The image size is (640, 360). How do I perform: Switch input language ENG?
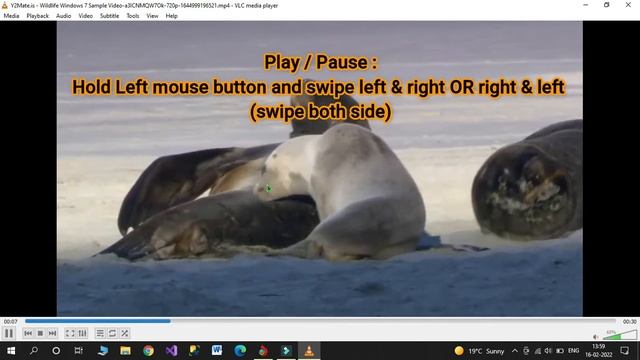[573, 351]
